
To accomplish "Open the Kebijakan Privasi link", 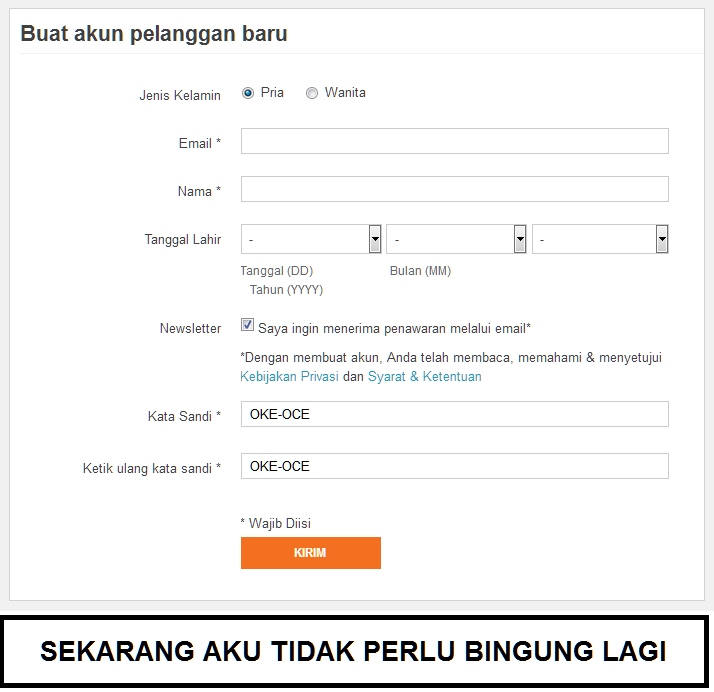I will (x=289, y=377).
